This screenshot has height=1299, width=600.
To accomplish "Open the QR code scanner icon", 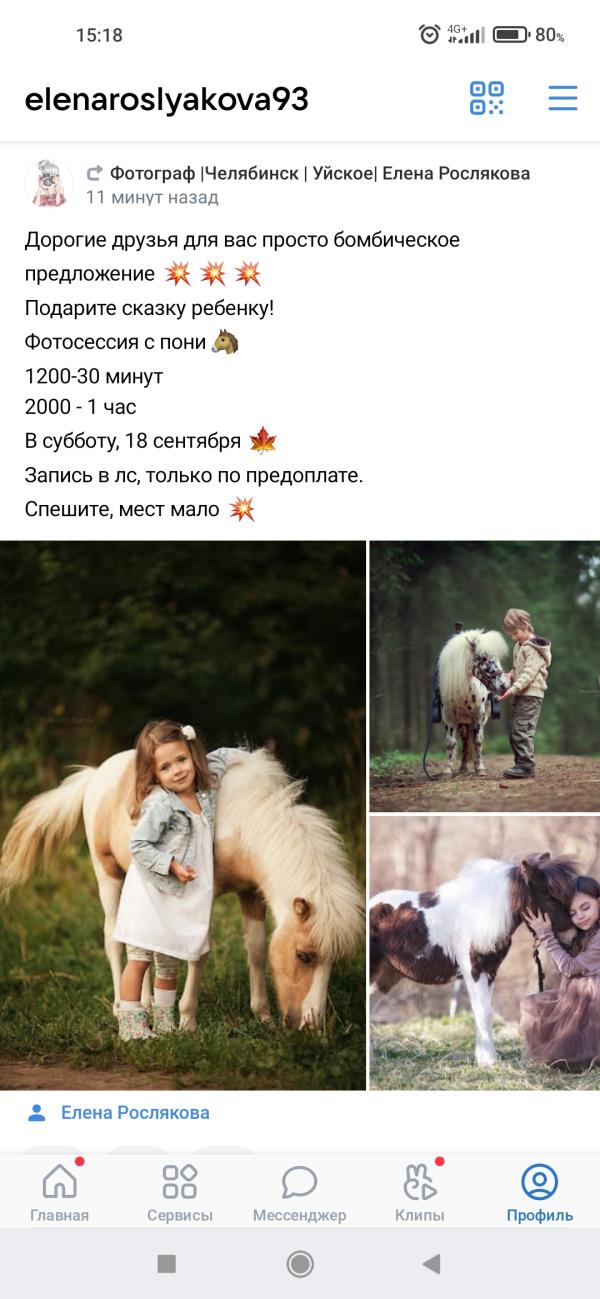I will tap(487, 98).
